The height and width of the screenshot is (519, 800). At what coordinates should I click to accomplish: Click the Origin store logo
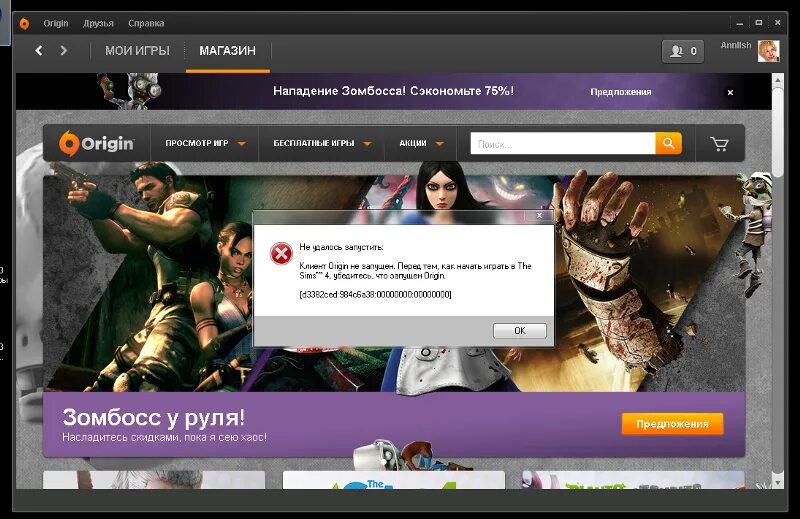(96, 143)
